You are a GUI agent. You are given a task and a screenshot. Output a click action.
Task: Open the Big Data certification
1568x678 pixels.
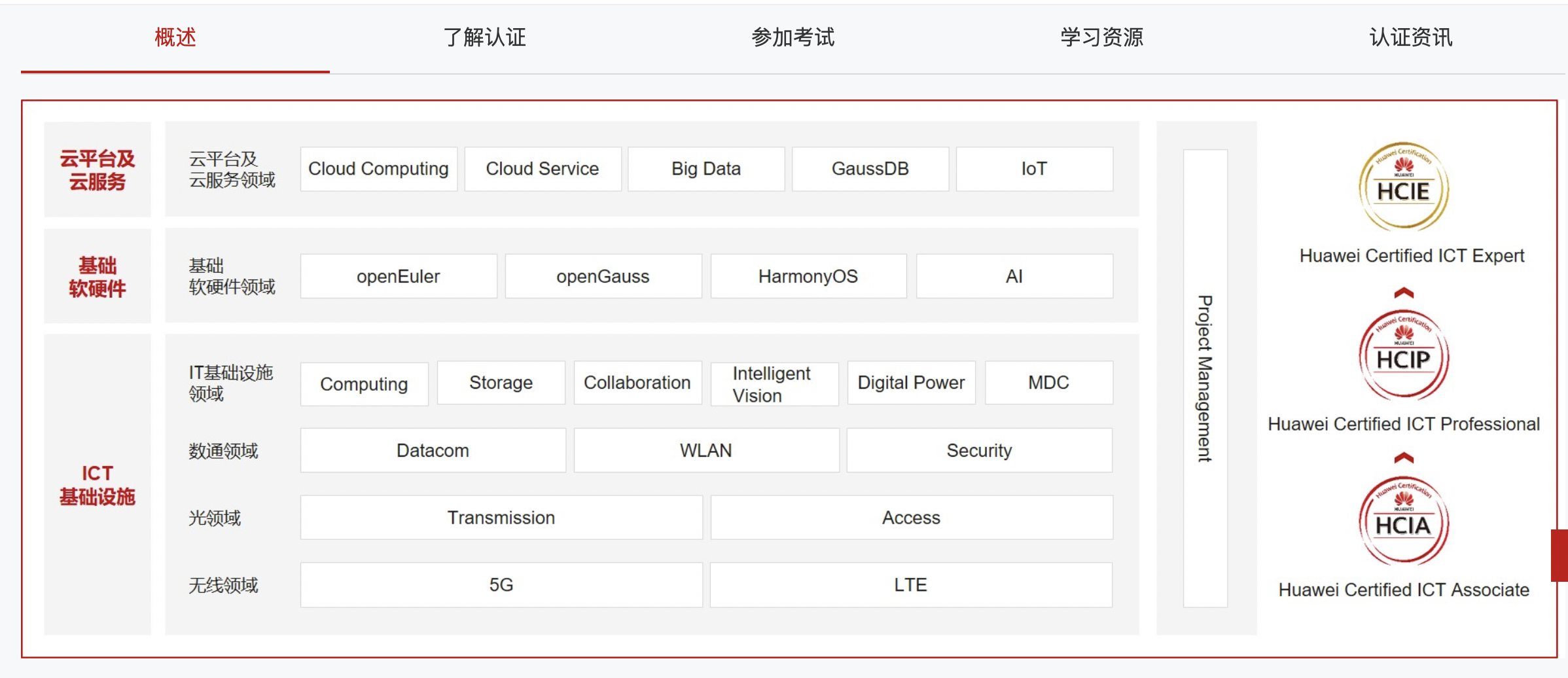pos(706,169)
